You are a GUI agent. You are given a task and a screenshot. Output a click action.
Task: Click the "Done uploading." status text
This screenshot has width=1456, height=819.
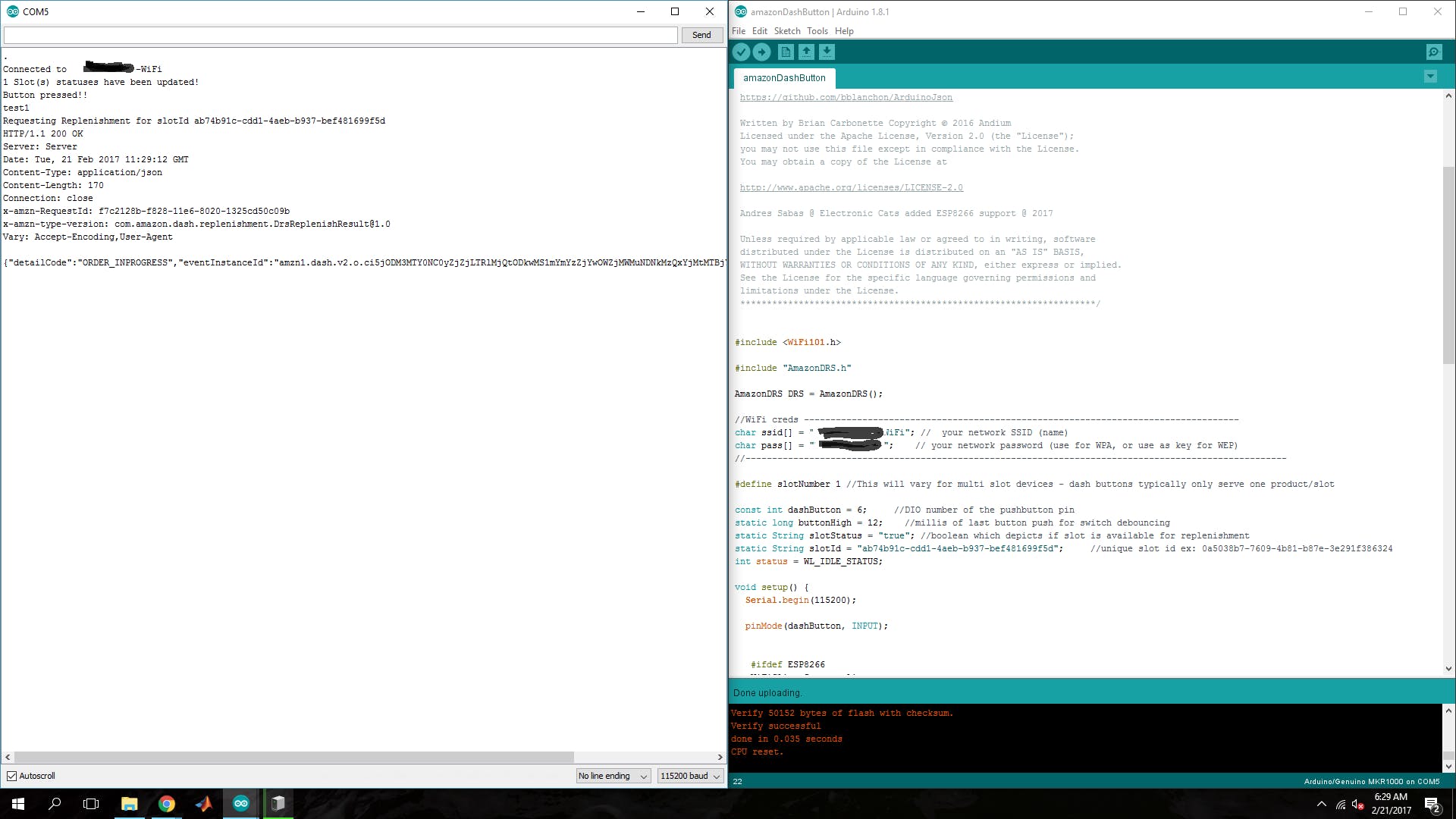[x=767, y=693]
